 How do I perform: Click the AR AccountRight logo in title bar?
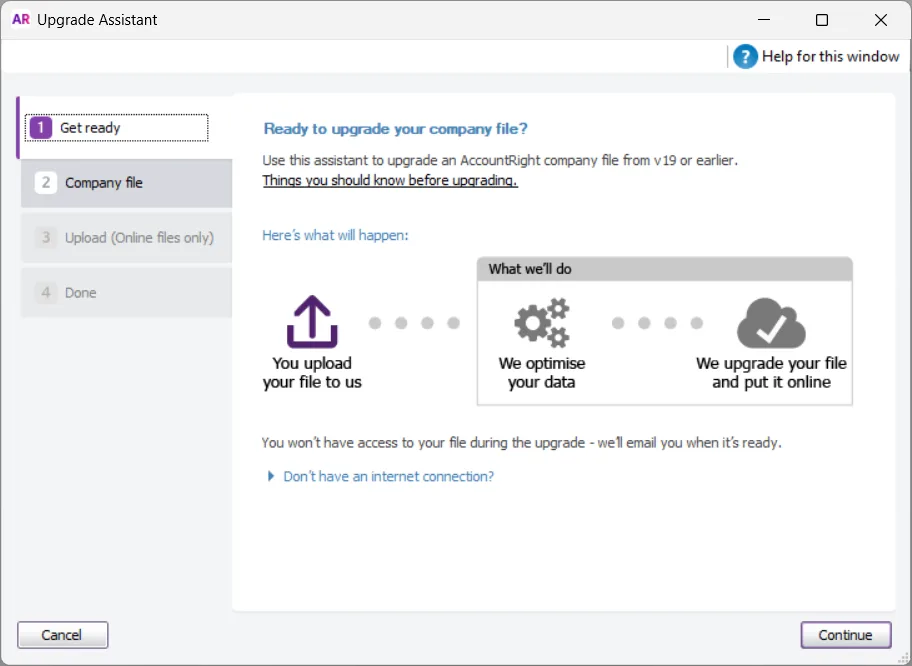tap(21, 19)
